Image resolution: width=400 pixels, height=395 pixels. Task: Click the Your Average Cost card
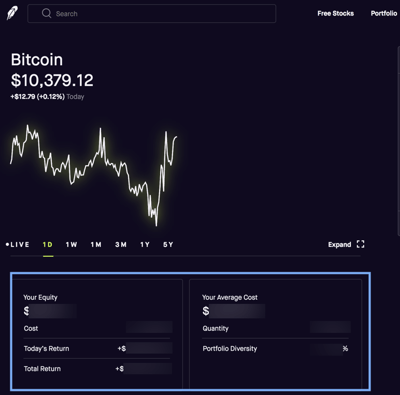275,334
